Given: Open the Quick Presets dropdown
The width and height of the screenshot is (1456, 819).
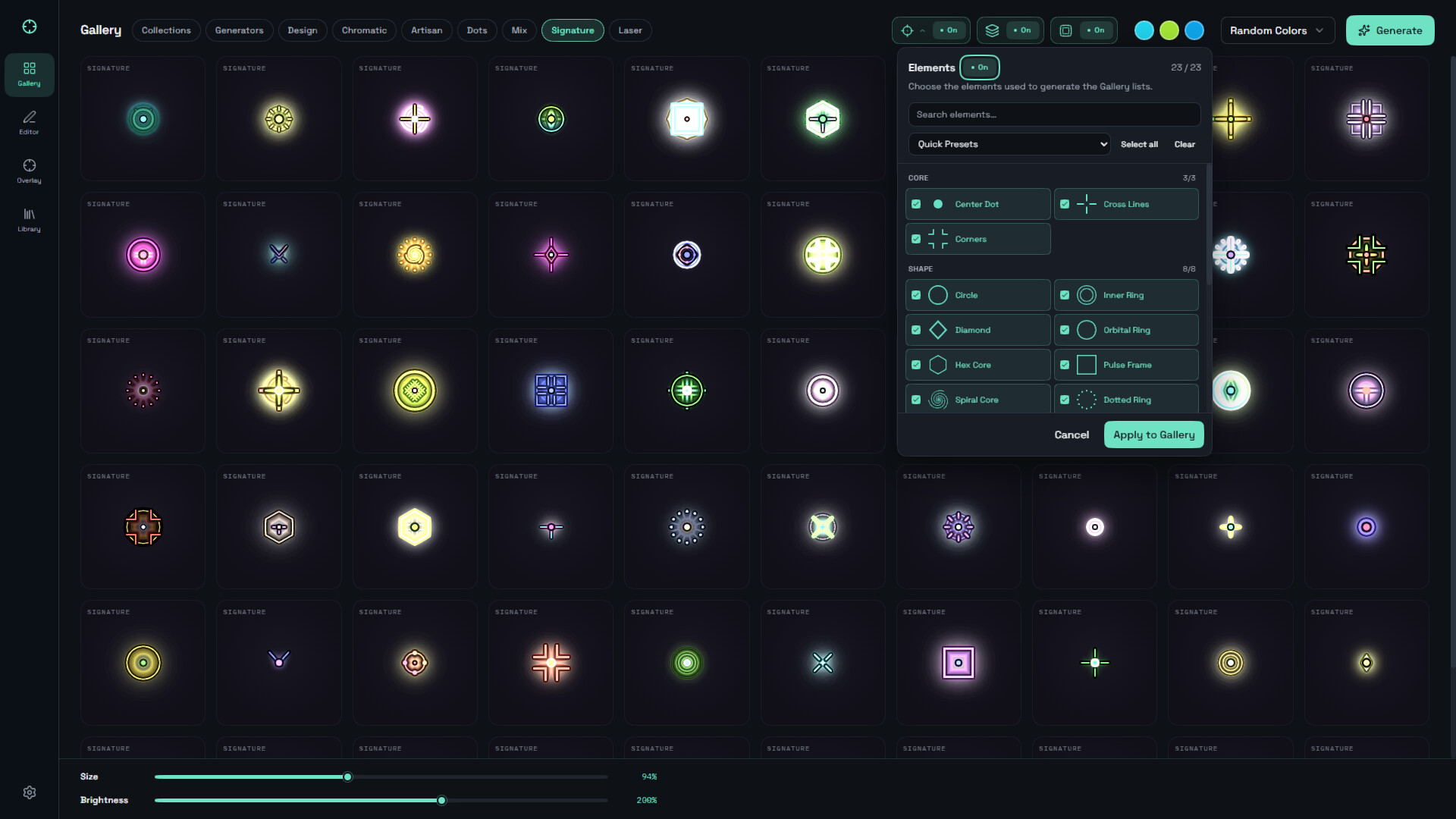Looking at the screenshot, I should (1009, 144).
